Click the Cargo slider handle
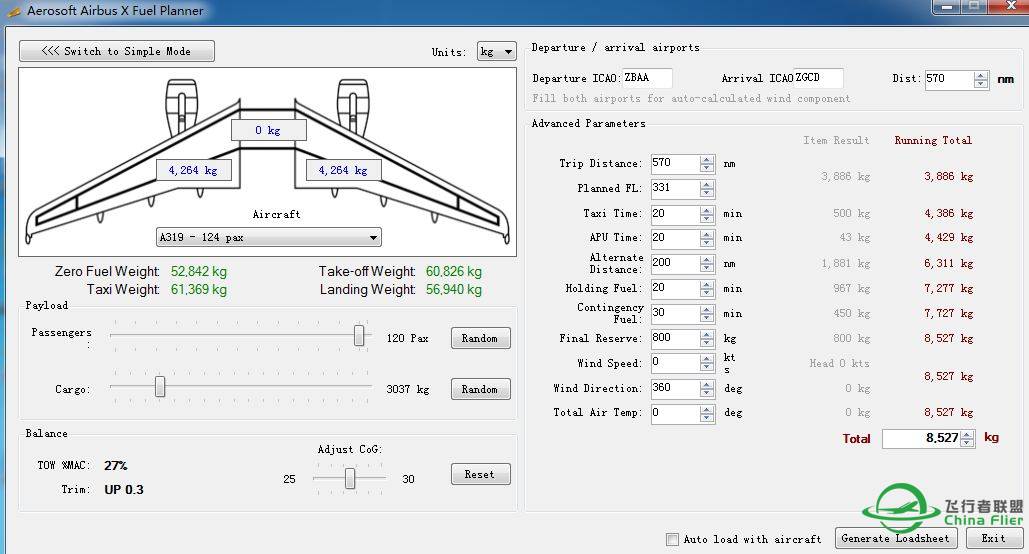Image resolution: width=1029 pixels, height=554 pixels. [x=160, y=387]
